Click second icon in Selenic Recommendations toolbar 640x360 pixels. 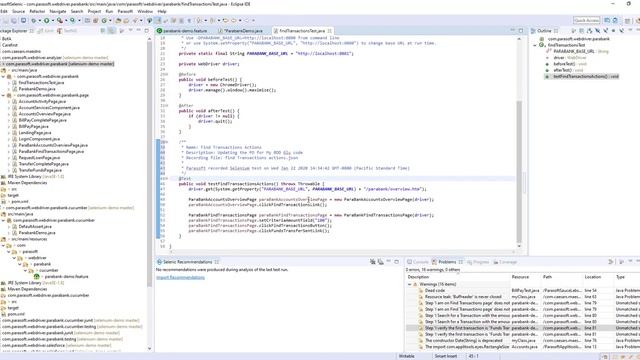pyautogui.click(x=380, y=262)
